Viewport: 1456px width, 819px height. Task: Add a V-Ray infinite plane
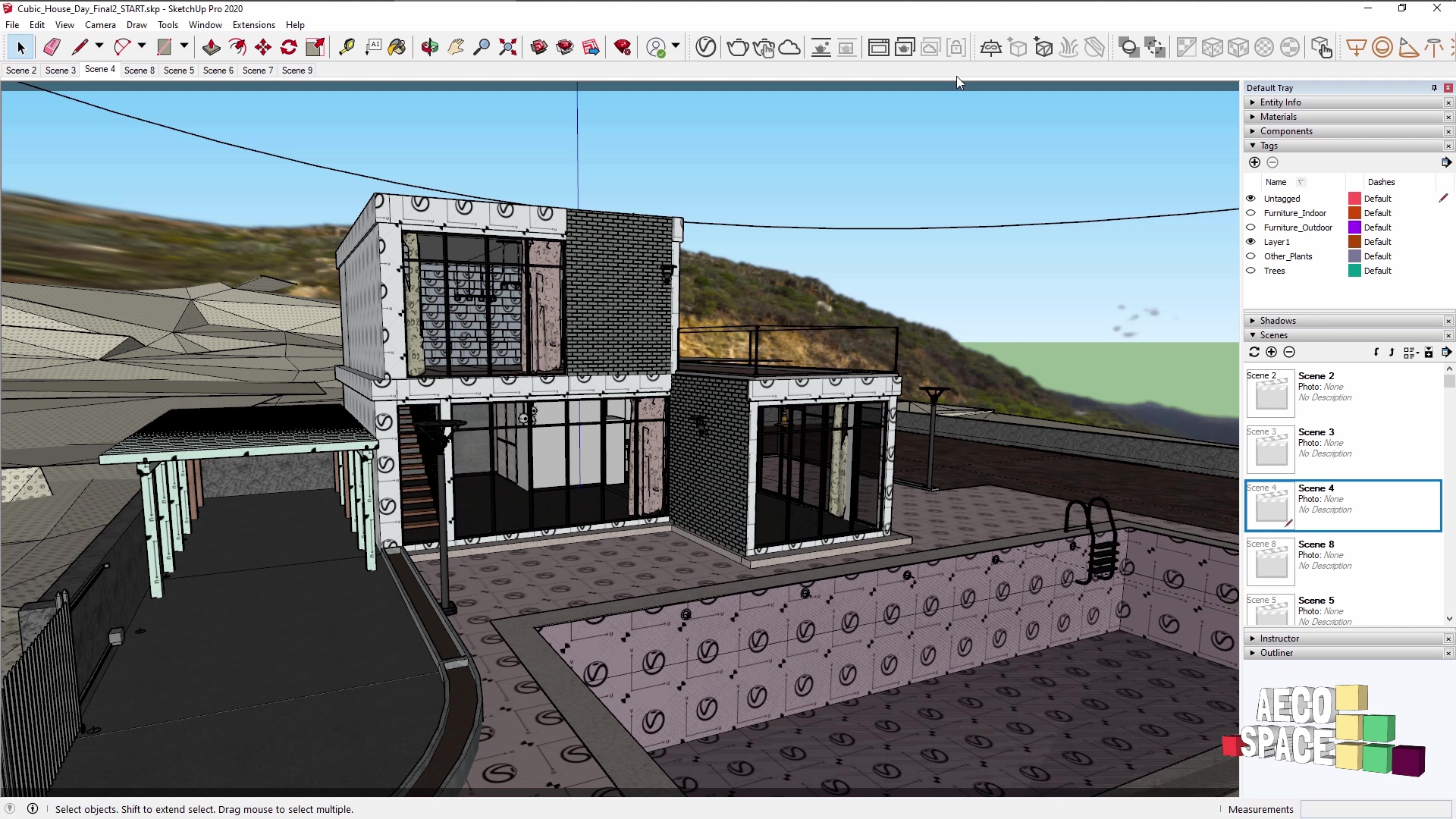991,47
